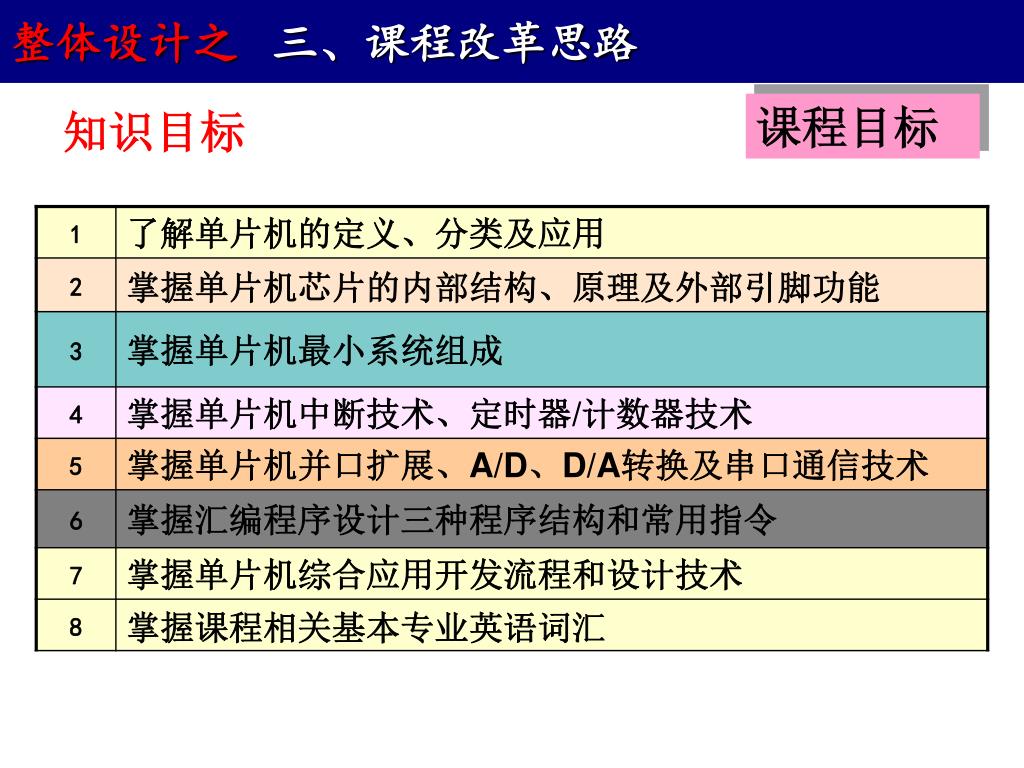
Task: Select the red 知识目标 heading
Action: (155, 132)
